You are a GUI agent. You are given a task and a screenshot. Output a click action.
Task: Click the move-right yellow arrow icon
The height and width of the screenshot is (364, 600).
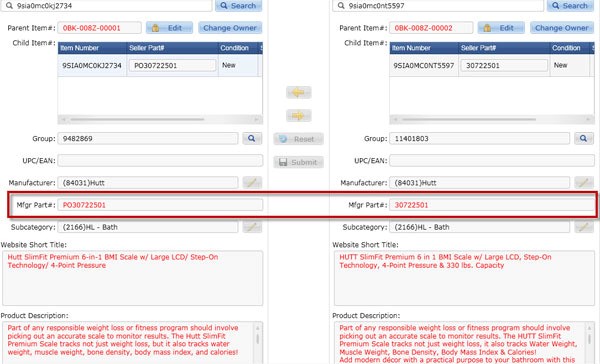pos(298,115)
